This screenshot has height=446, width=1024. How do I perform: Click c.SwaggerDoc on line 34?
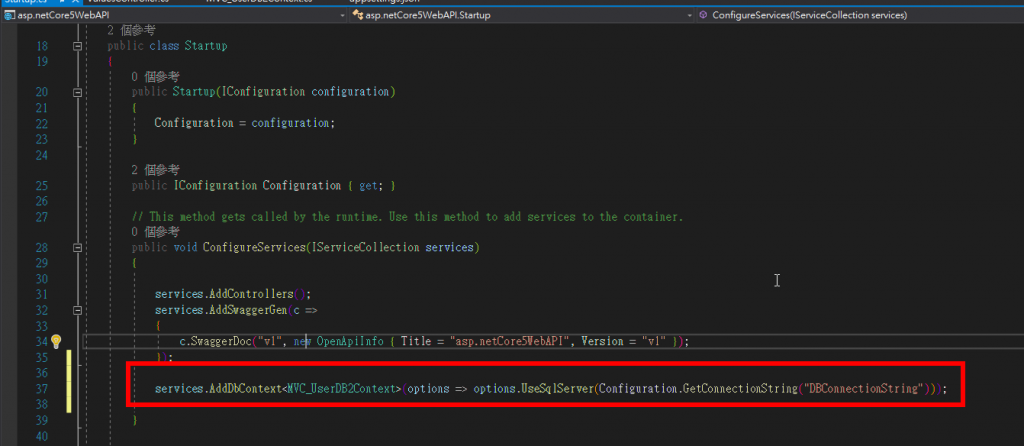click(x=216, y=341)
